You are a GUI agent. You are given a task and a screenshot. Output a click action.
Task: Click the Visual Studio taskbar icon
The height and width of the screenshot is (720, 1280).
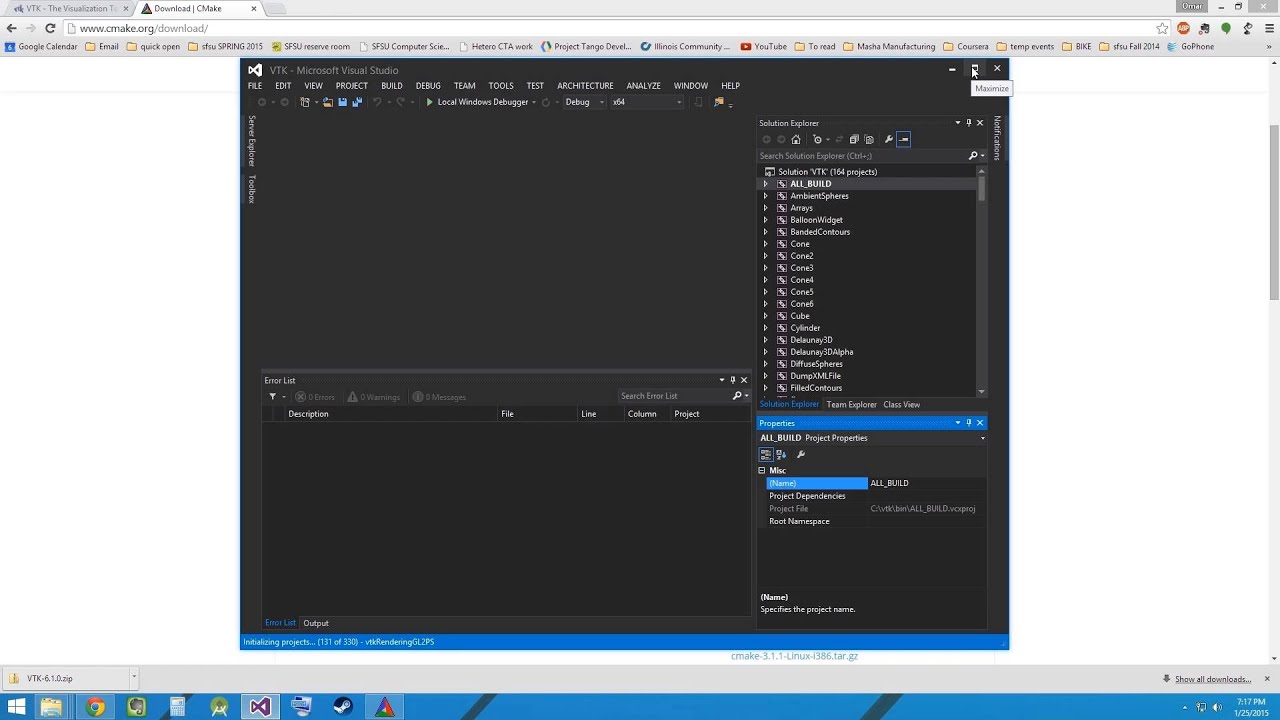(260, 707)
